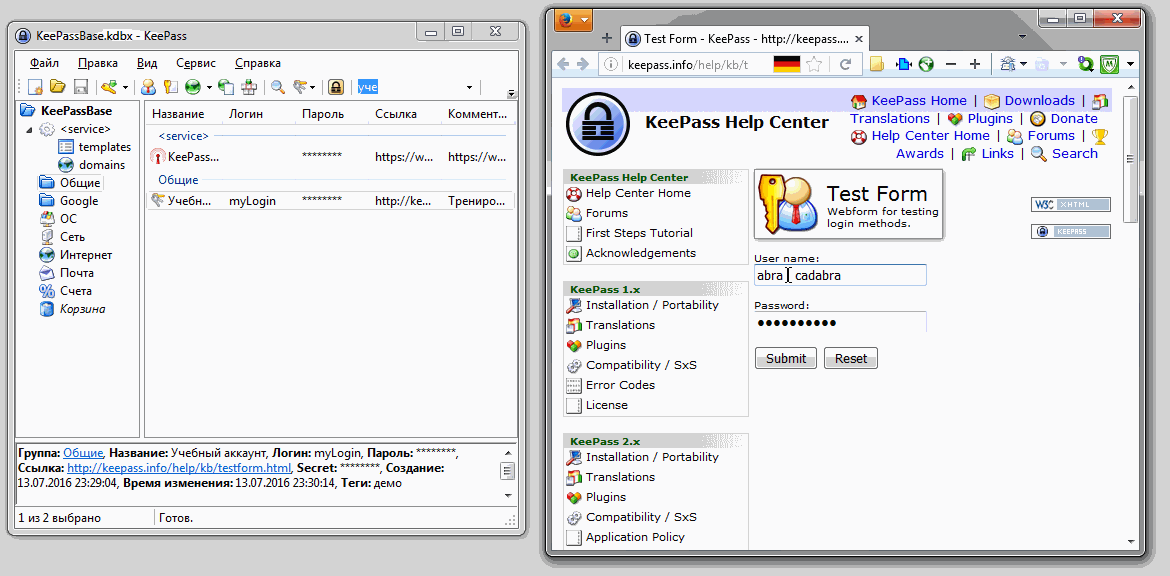1170x576 pixels.
Task: Zoom in with the plus browser toolbar button
Action: pyautogui.click(x=975, y=64)
